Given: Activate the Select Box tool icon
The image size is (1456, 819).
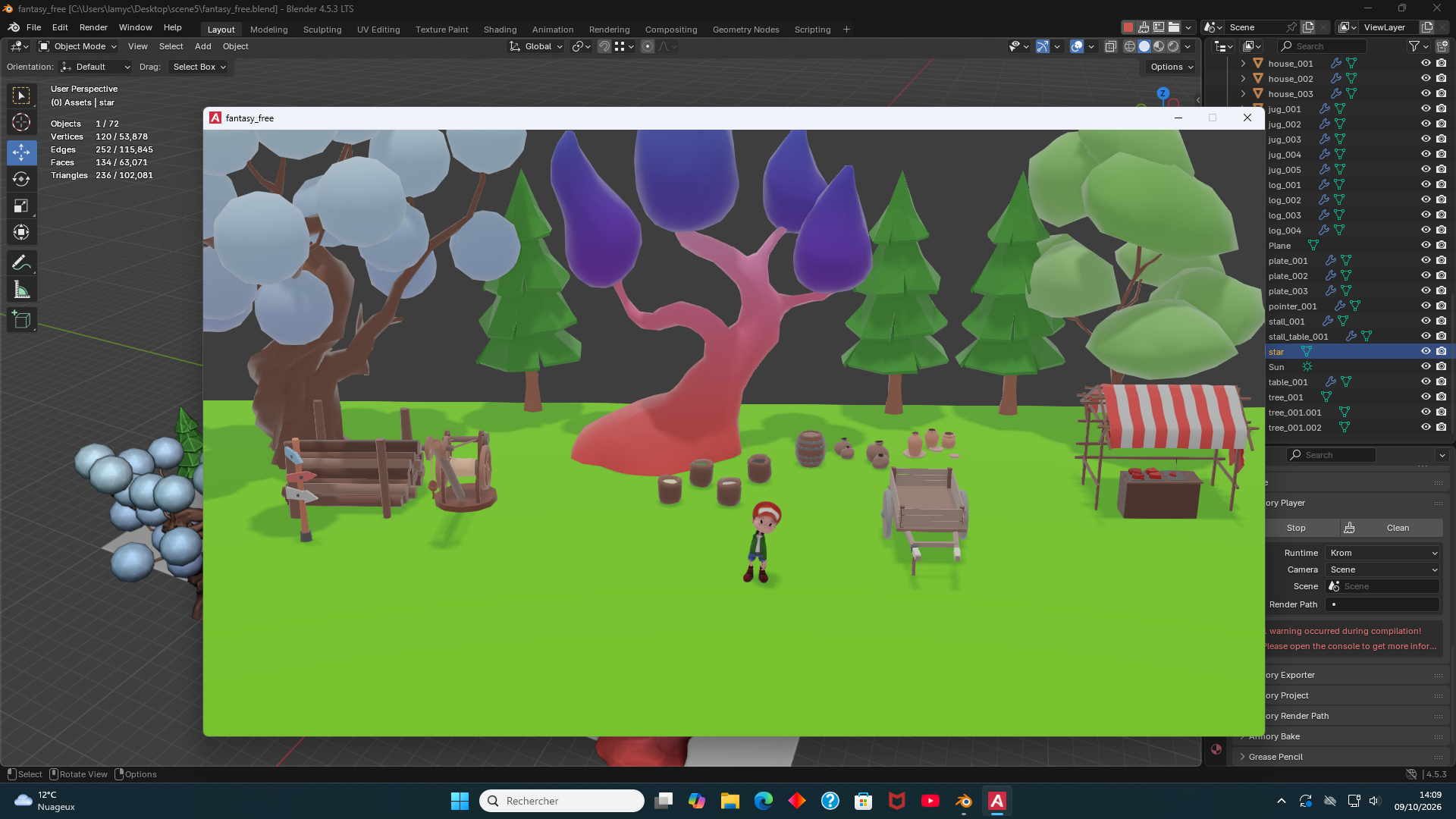Looking at the screenshot, I should click(21, 96).
